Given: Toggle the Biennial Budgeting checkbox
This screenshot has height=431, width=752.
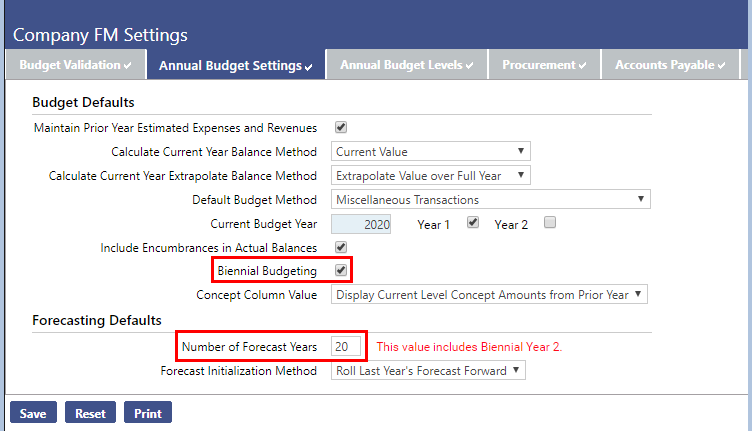Looking at the screenshot, I should 341,271.
